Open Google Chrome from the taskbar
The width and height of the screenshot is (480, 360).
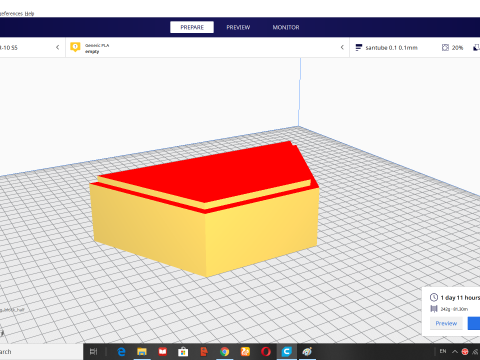pos(224,351)
